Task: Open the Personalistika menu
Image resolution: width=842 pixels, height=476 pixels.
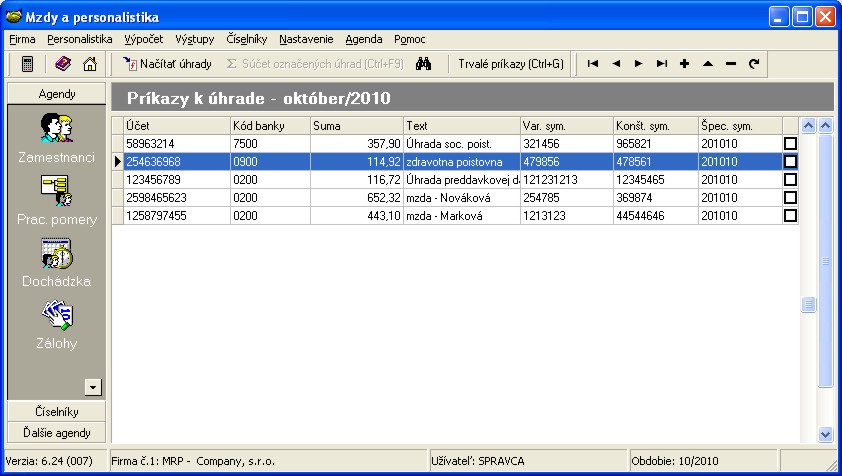Action: click(79, 39)
